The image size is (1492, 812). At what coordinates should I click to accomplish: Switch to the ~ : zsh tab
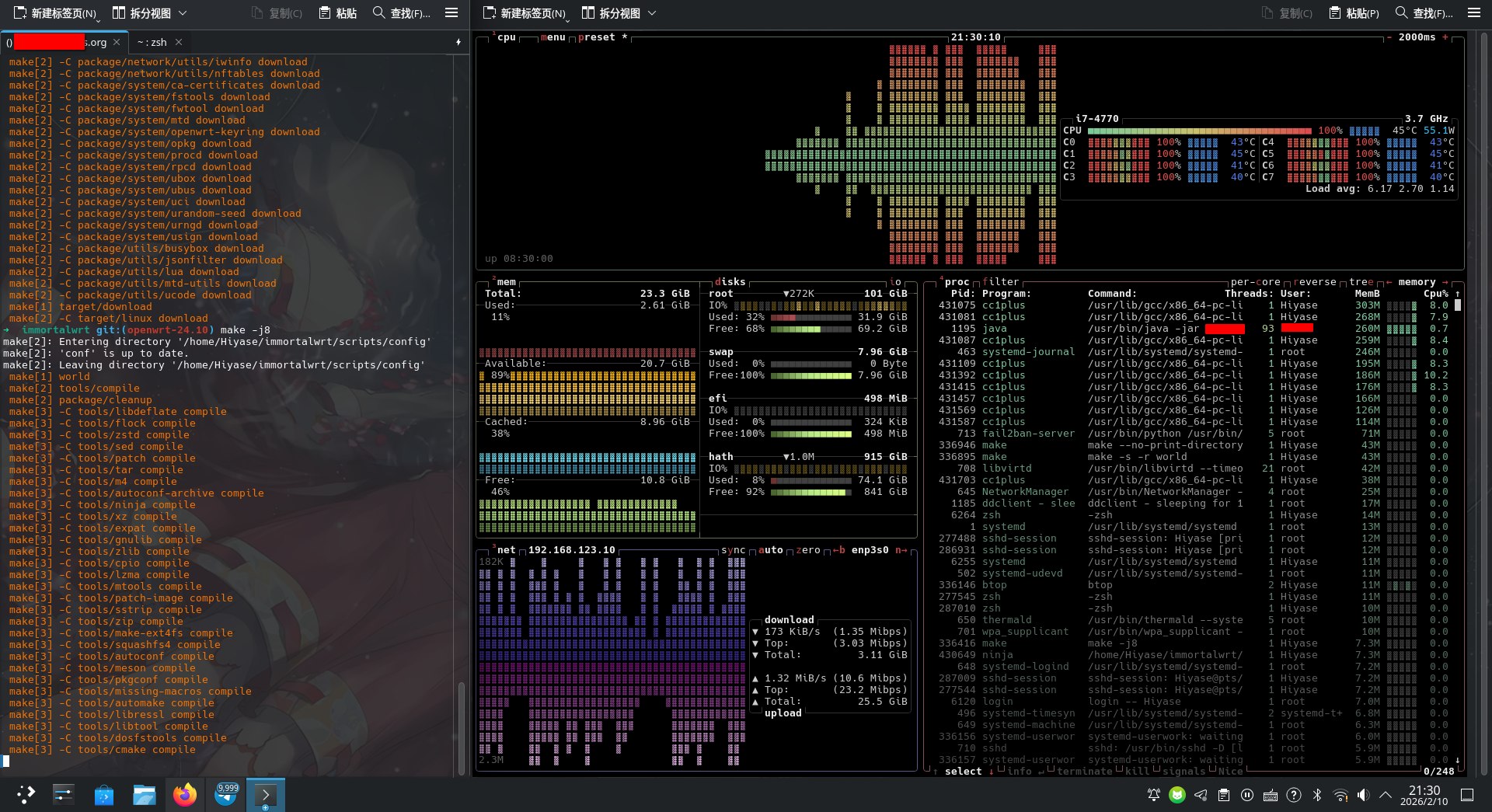tap(152, 42)
